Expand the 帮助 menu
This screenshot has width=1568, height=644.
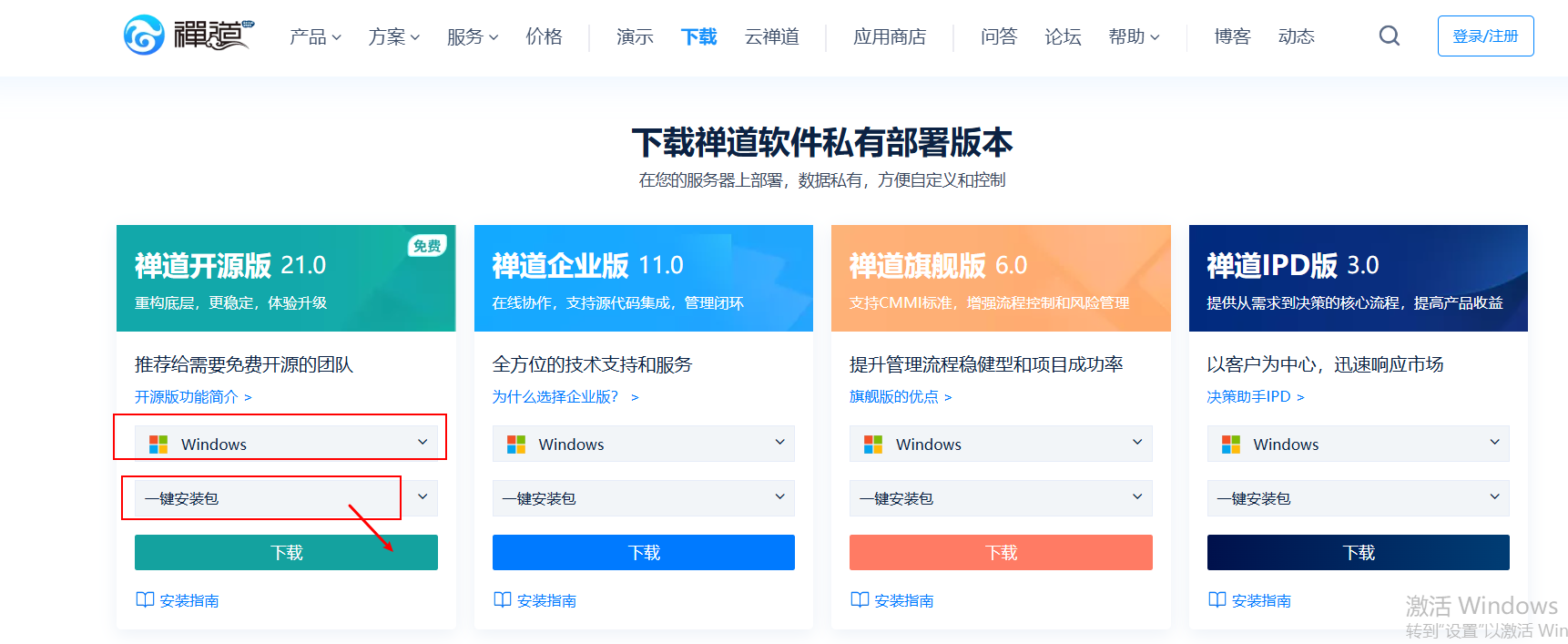click(x=1134, y=36)
